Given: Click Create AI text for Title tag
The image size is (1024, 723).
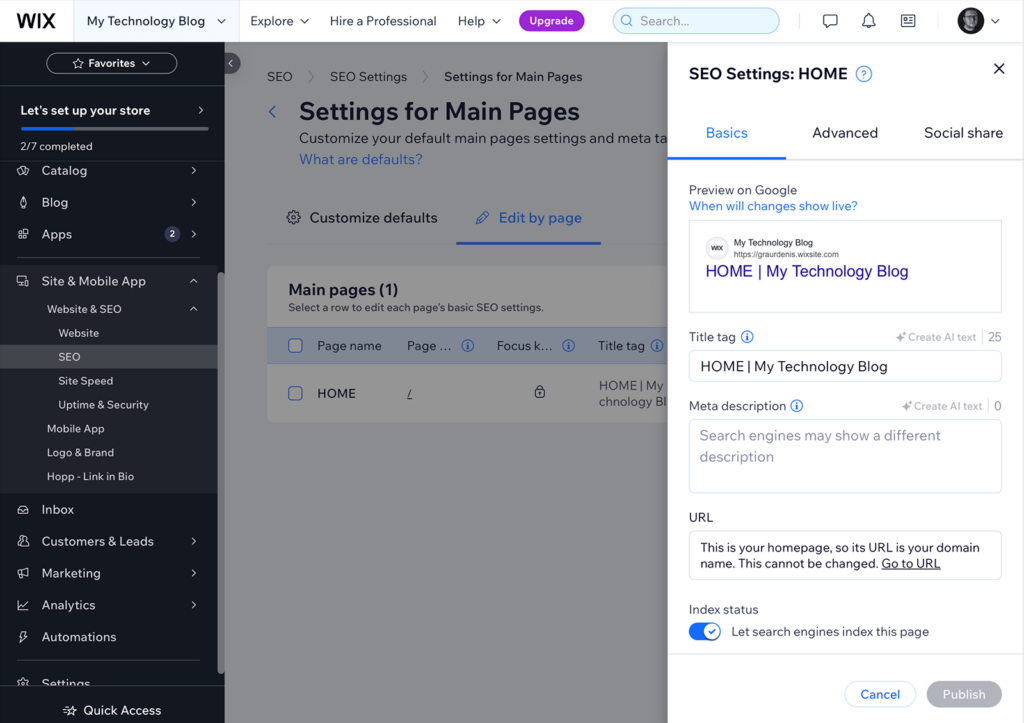Looking at the screenshot, I should tap(936, 337).
